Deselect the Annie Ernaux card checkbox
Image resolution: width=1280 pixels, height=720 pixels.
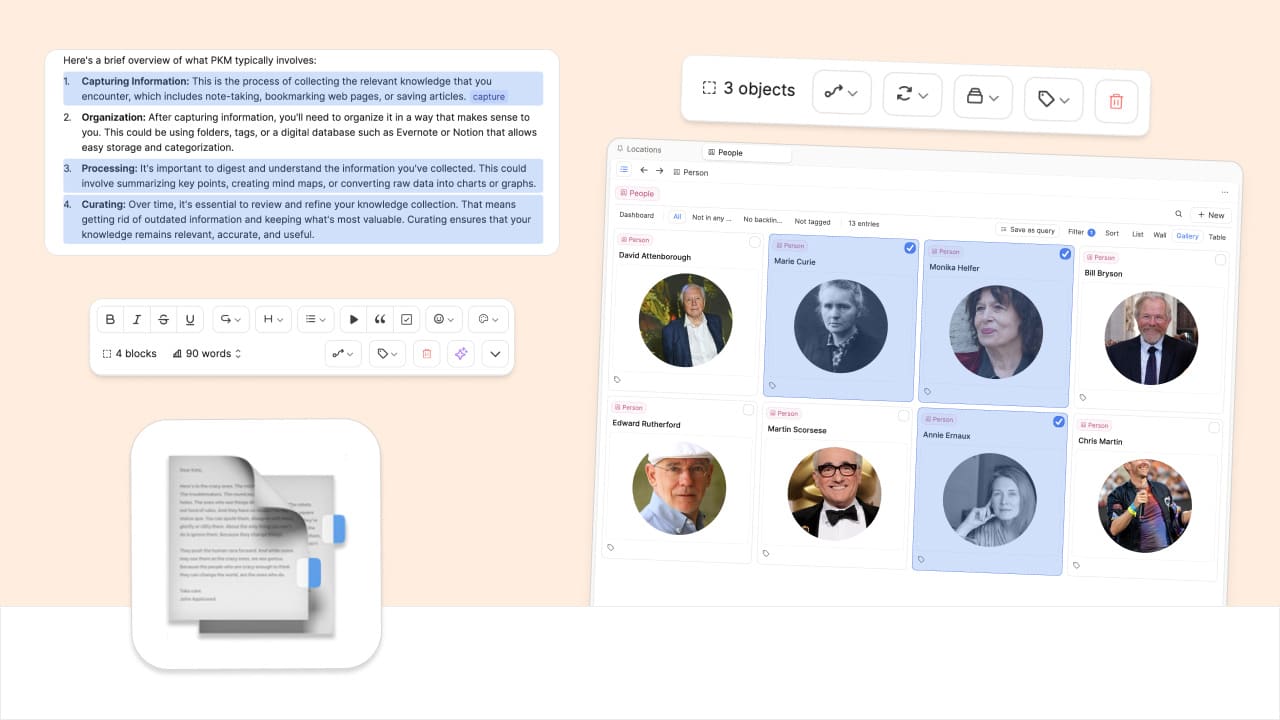(1059, 422)
